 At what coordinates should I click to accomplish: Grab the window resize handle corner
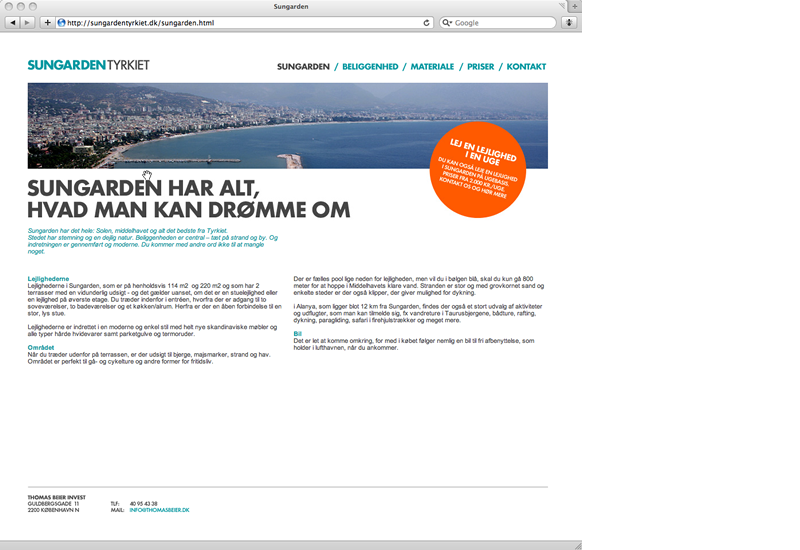tap(575, 544)
